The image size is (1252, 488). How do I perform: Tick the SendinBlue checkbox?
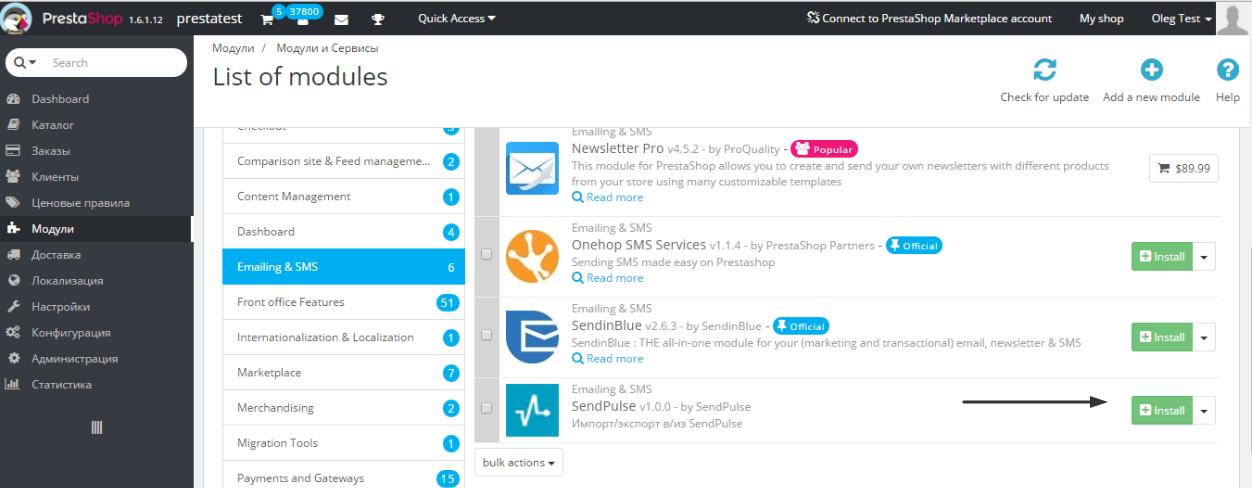(x=487, y=335)
